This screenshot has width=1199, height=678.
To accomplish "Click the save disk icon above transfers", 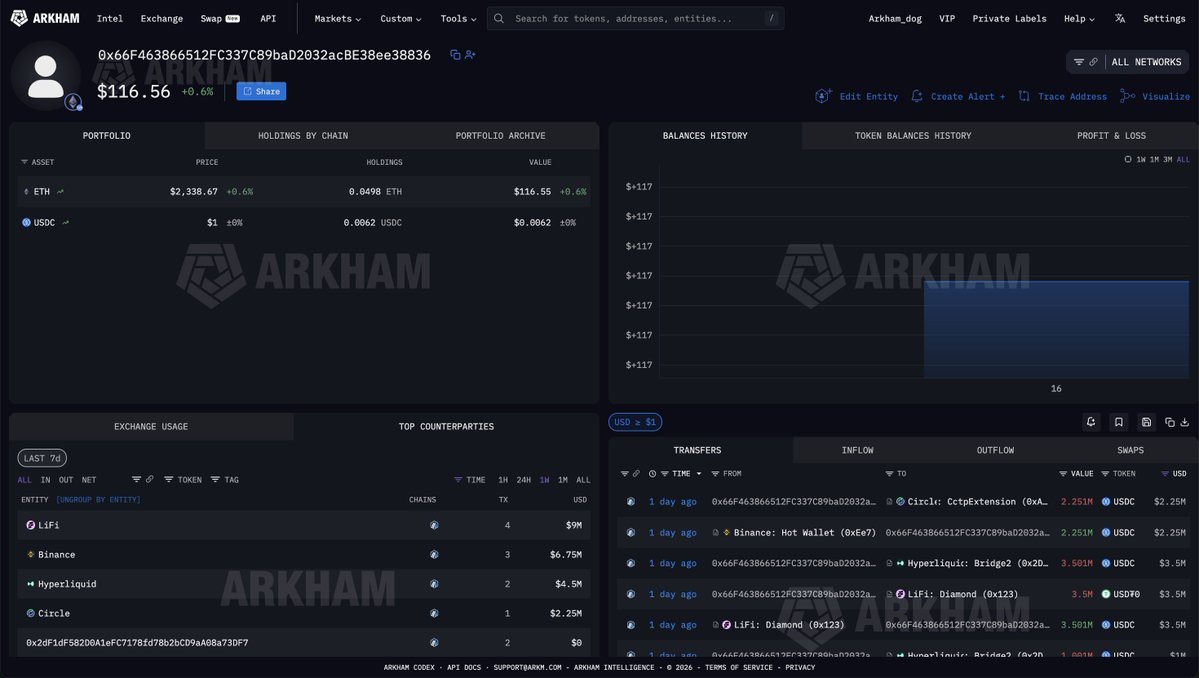I will click(x=1146, y=422).
